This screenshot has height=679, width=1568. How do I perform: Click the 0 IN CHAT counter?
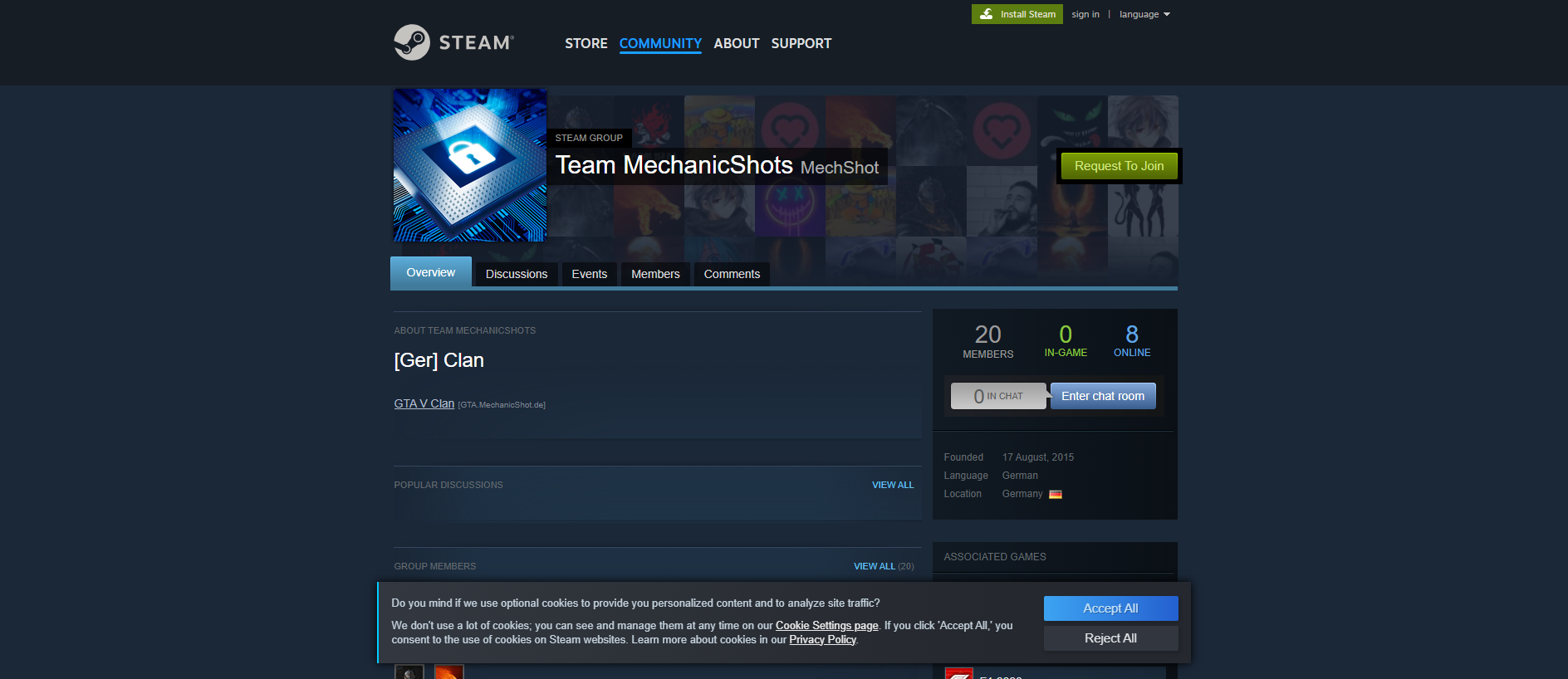[x=999, y=396]
